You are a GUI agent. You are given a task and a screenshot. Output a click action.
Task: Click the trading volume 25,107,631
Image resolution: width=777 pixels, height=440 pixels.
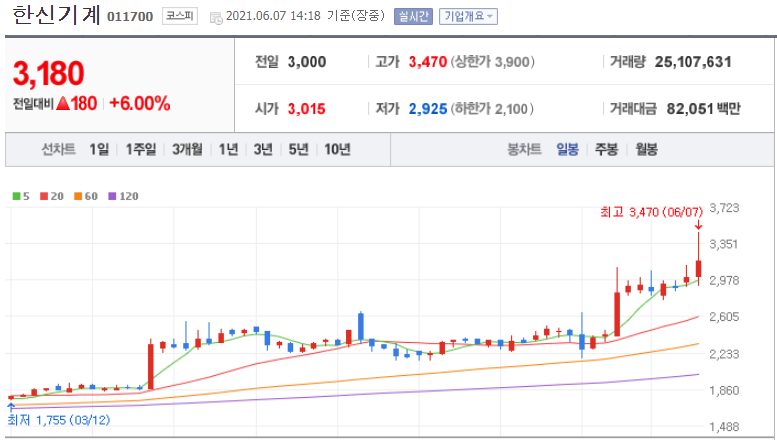[x=693, y=62]
